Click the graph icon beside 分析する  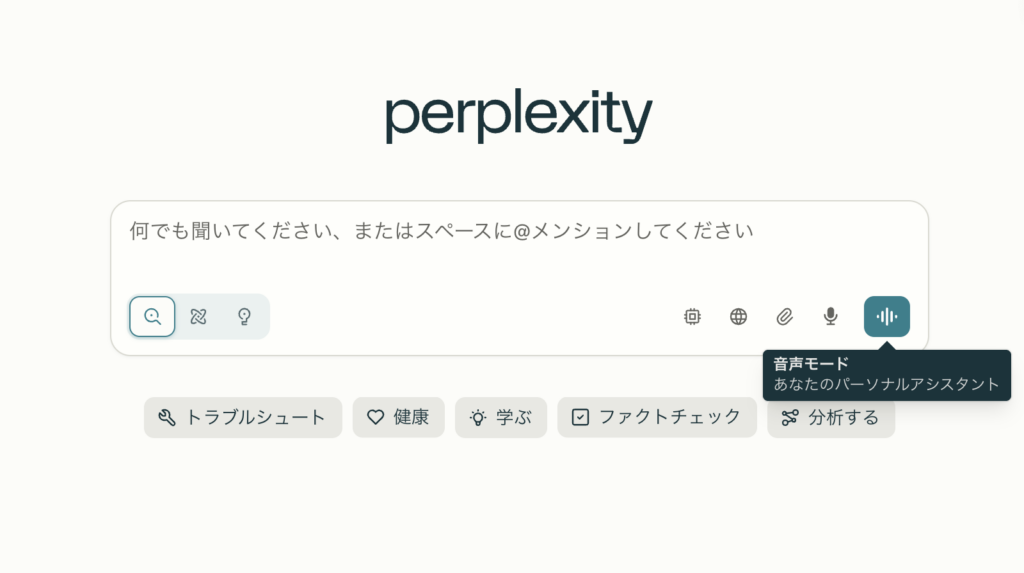tap(790, 417)
